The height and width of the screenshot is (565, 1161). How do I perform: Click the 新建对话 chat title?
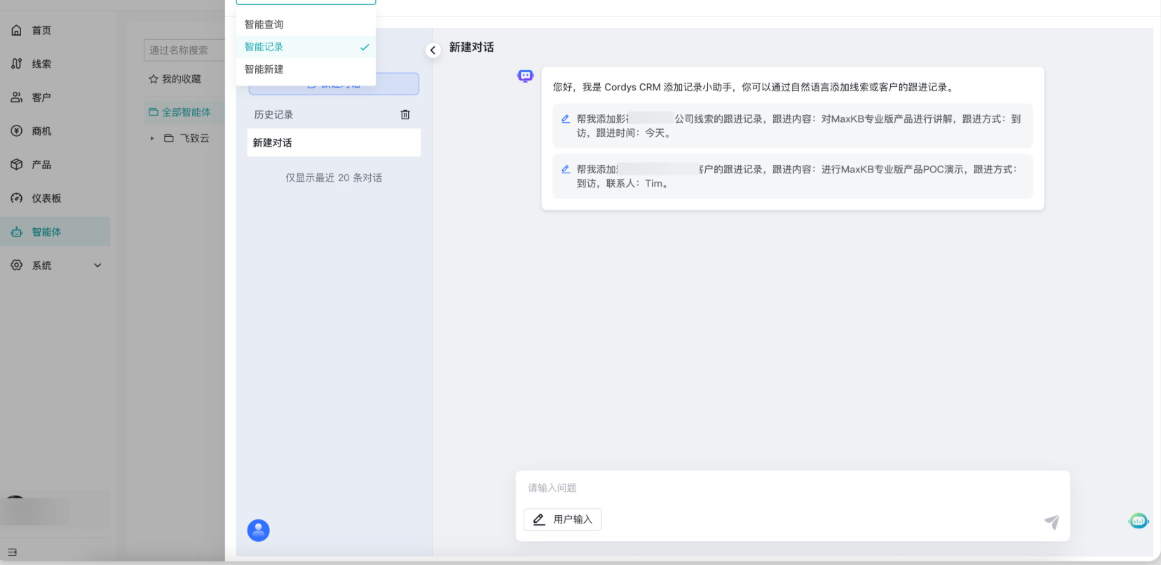point(472,47)
